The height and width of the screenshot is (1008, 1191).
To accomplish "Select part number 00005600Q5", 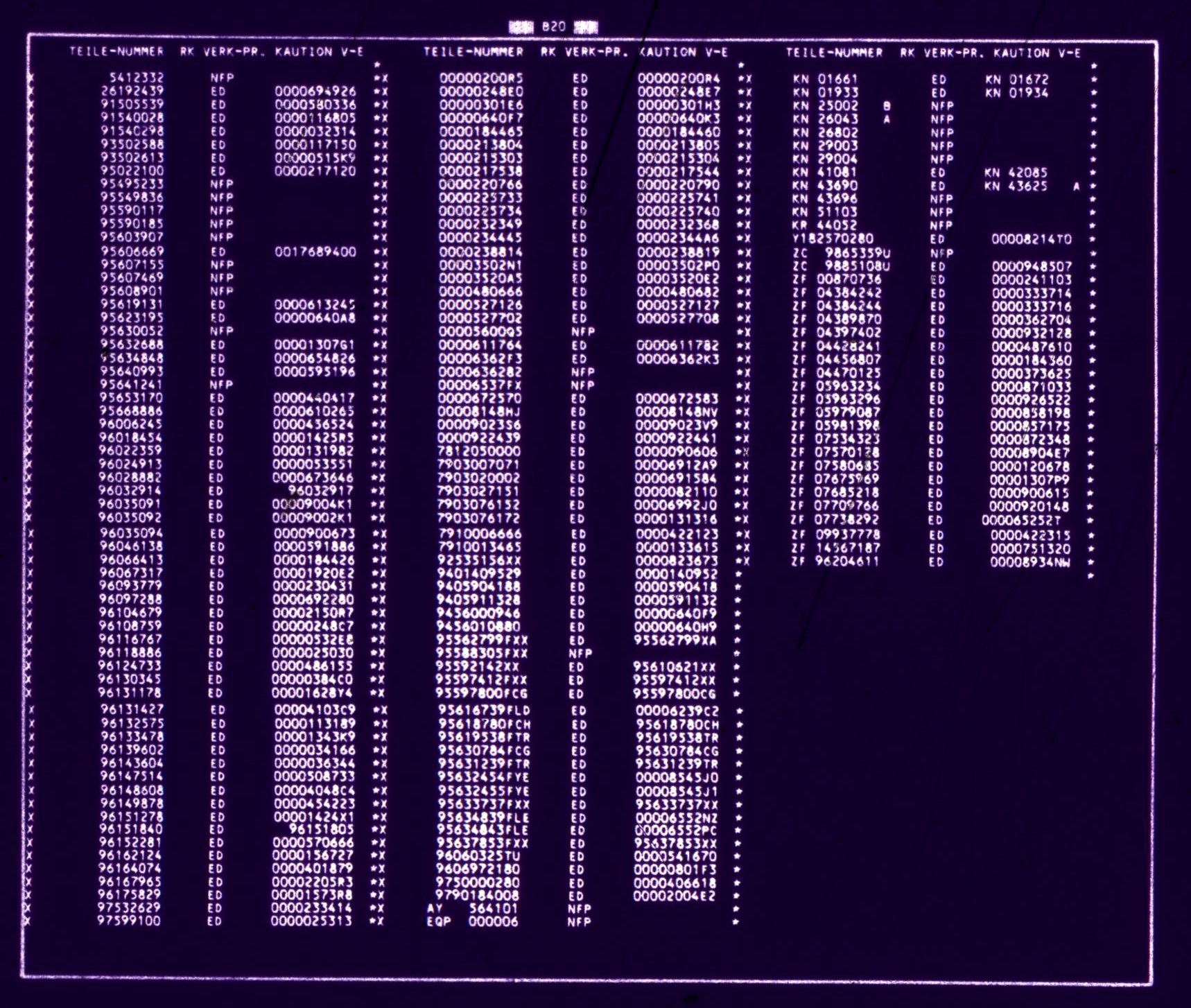I will 480,331.
